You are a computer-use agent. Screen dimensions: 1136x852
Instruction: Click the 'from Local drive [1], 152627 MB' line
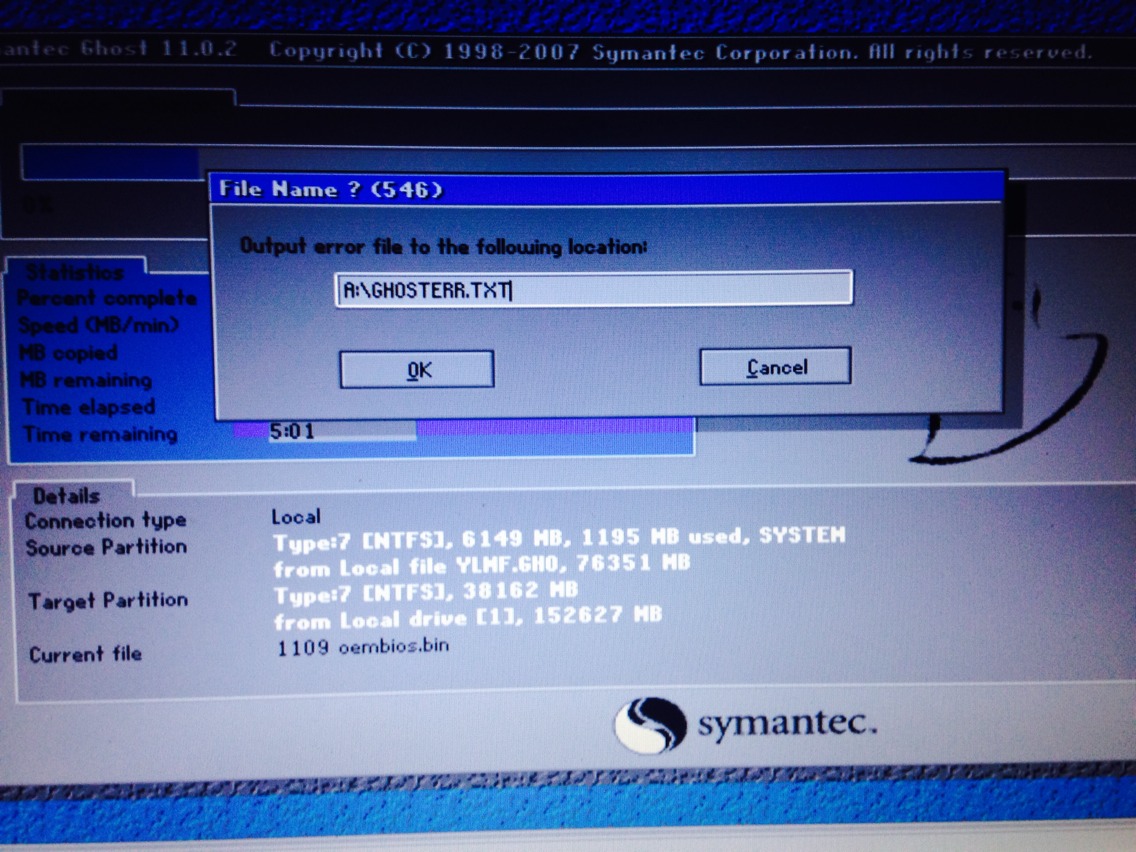coord(468,618)
